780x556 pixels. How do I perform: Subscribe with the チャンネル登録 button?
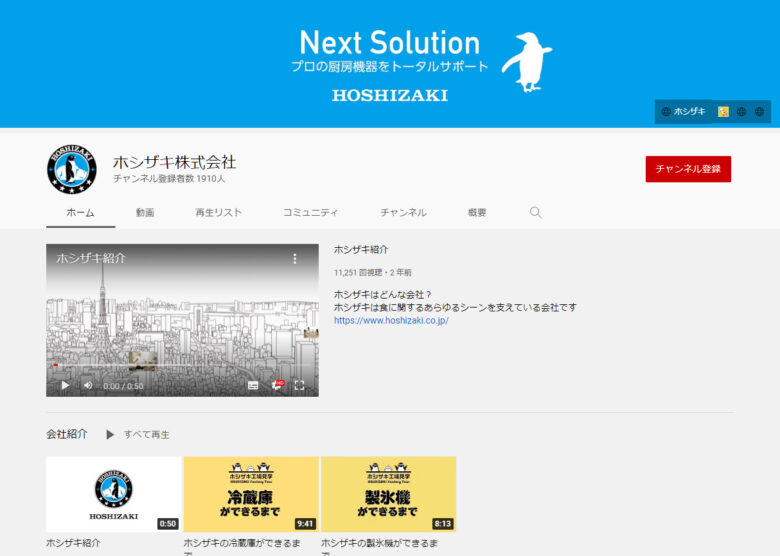688,169
